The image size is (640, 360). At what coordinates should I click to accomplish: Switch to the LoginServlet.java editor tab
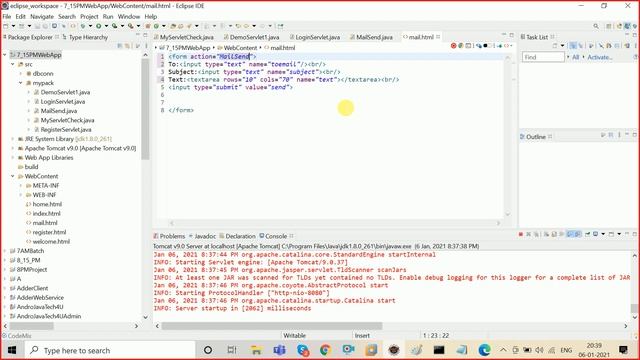314,37
